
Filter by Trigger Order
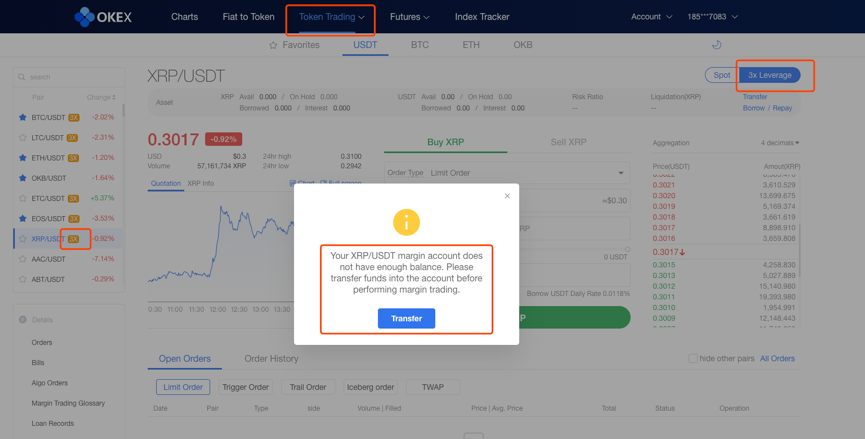click(245, 387)
